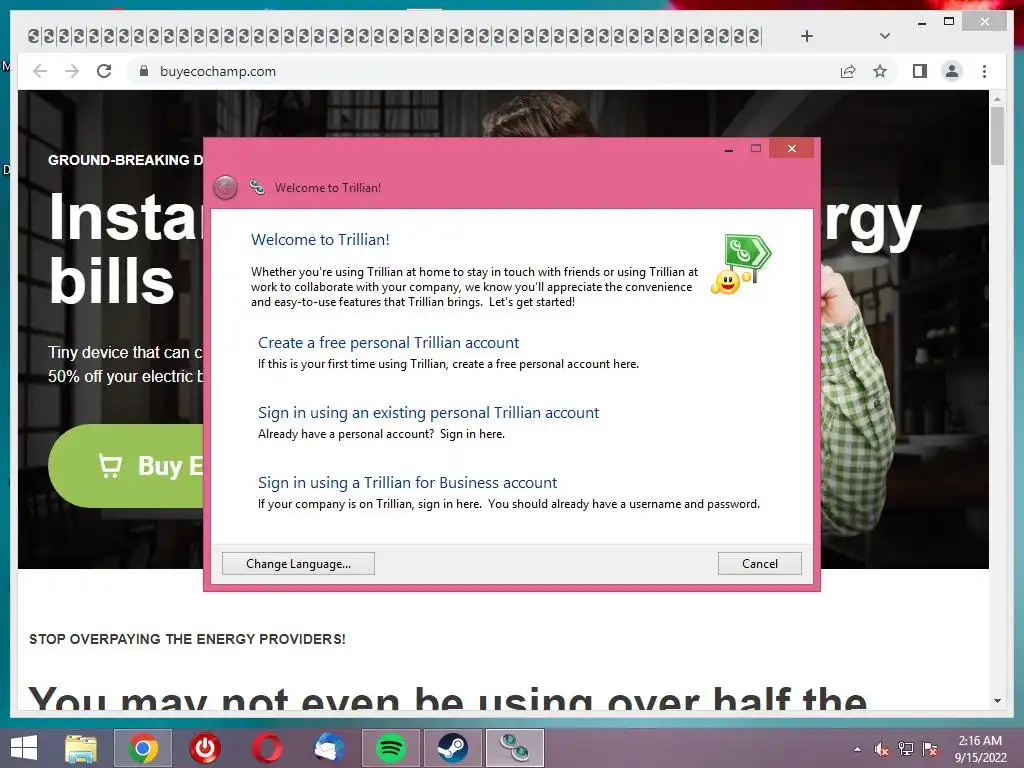Click scroll down arrow on webpage
This screenshot has width=1024, height=768.
point(997,701)
